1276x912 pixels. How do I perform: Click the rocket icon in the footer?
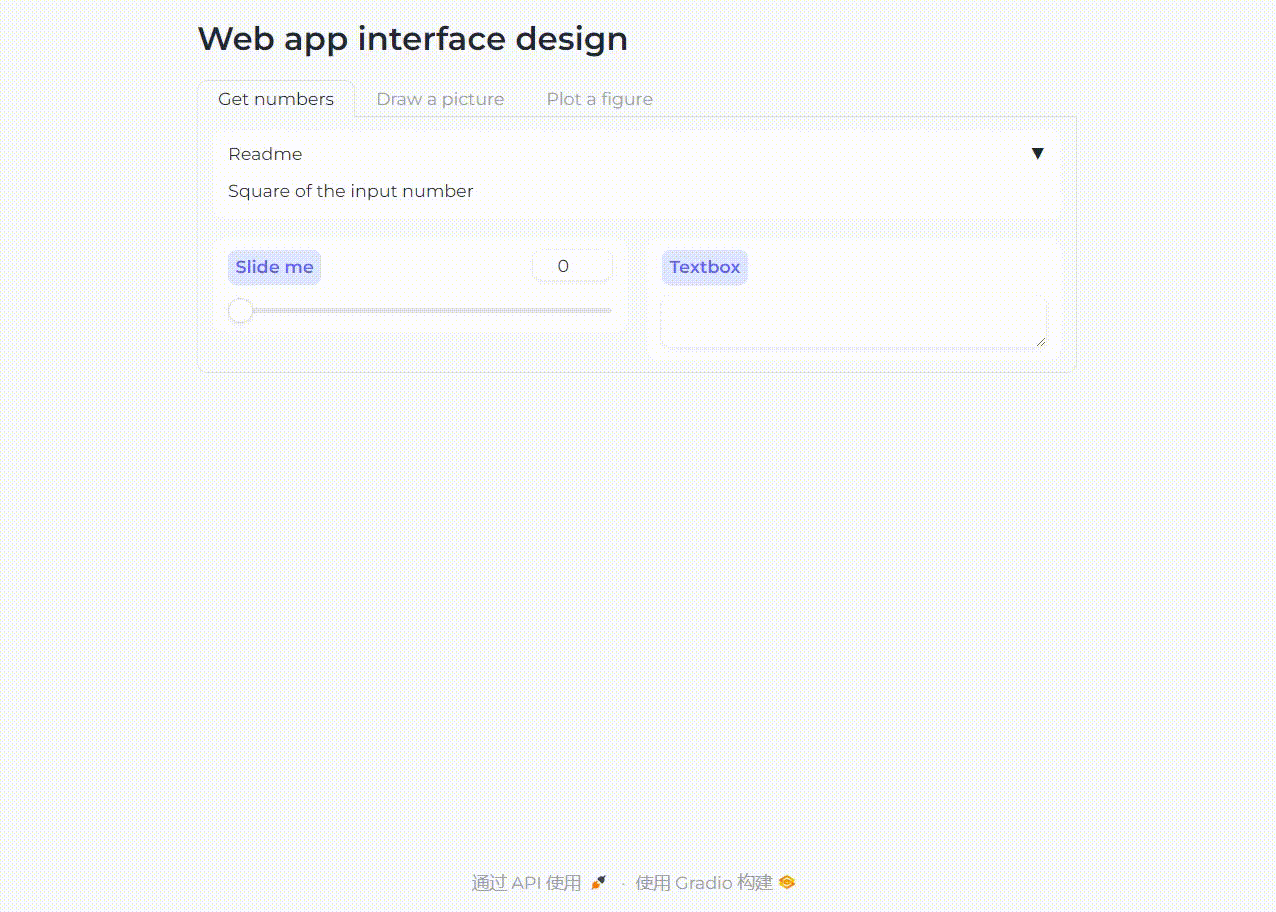pos(598,882)
